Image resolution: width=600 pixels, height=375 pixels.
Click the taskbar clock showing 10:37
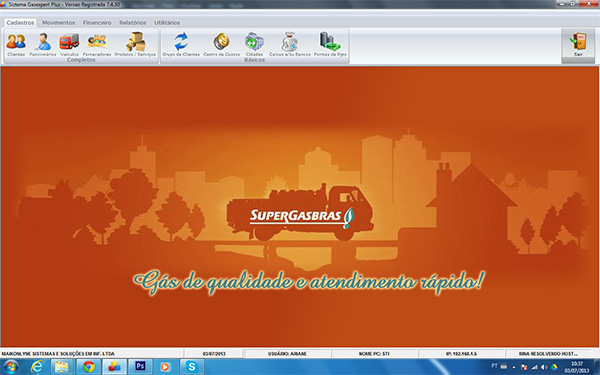click(577, 367)
